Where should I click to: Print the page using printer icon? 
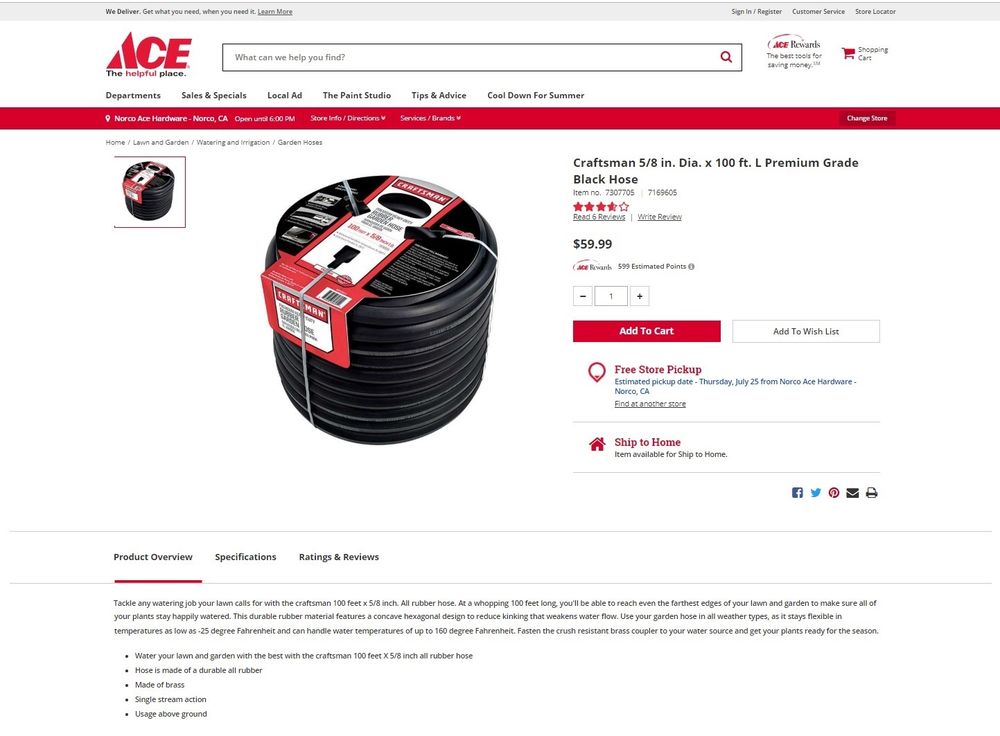872,493
